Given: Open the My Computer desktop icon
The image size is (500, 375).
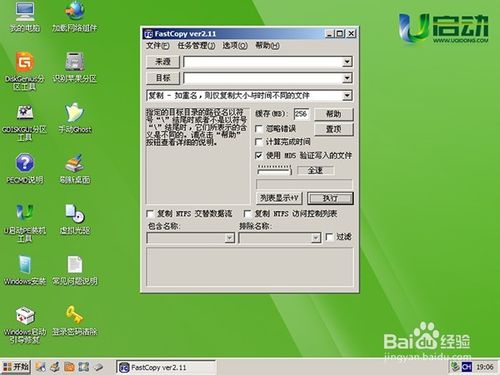Looking at the screenshot, I should pyautogui.click(x=25, y=17).
